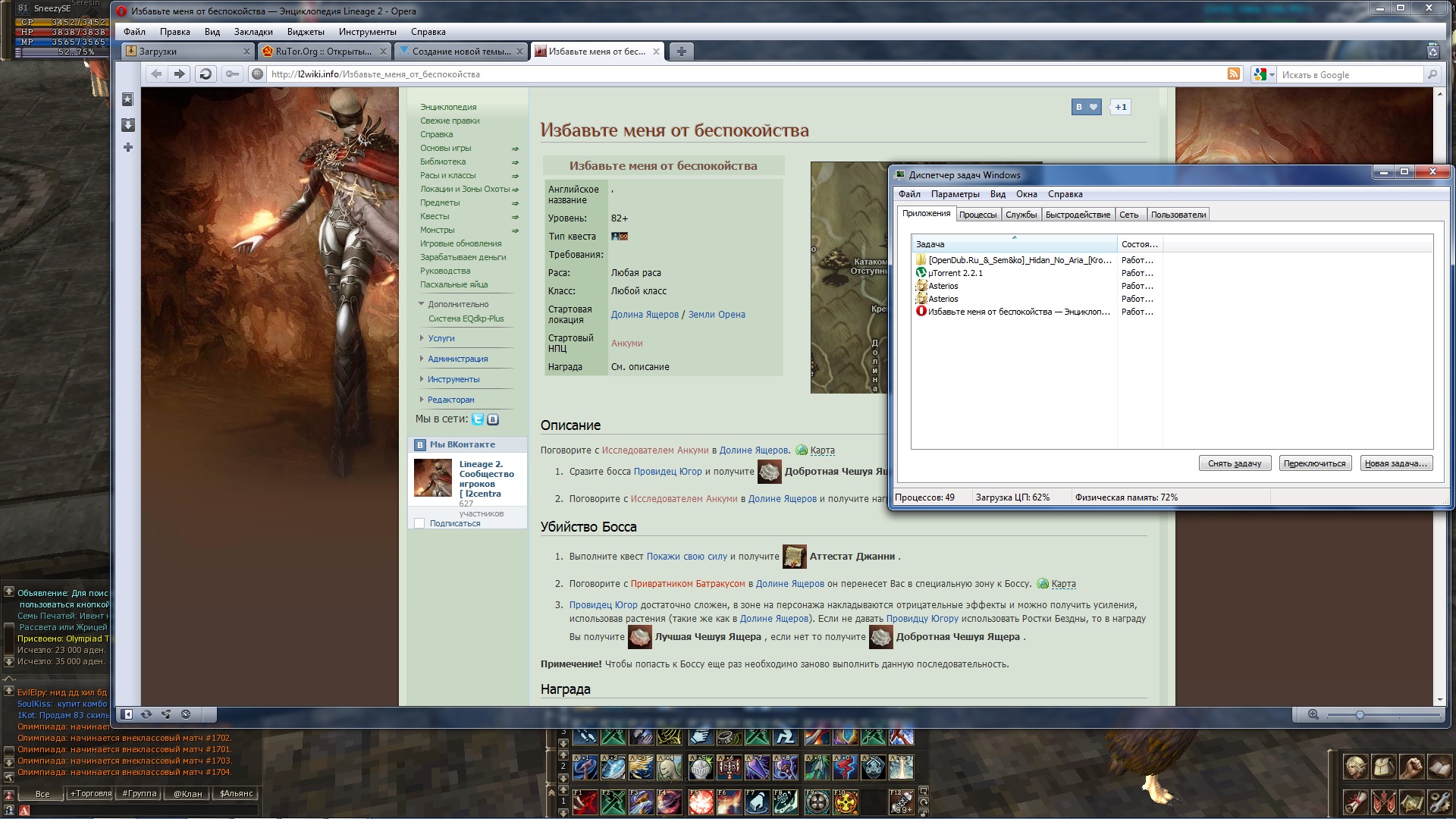
Task: Click the Переключиться button
Action: click(x=1315, y=463)
